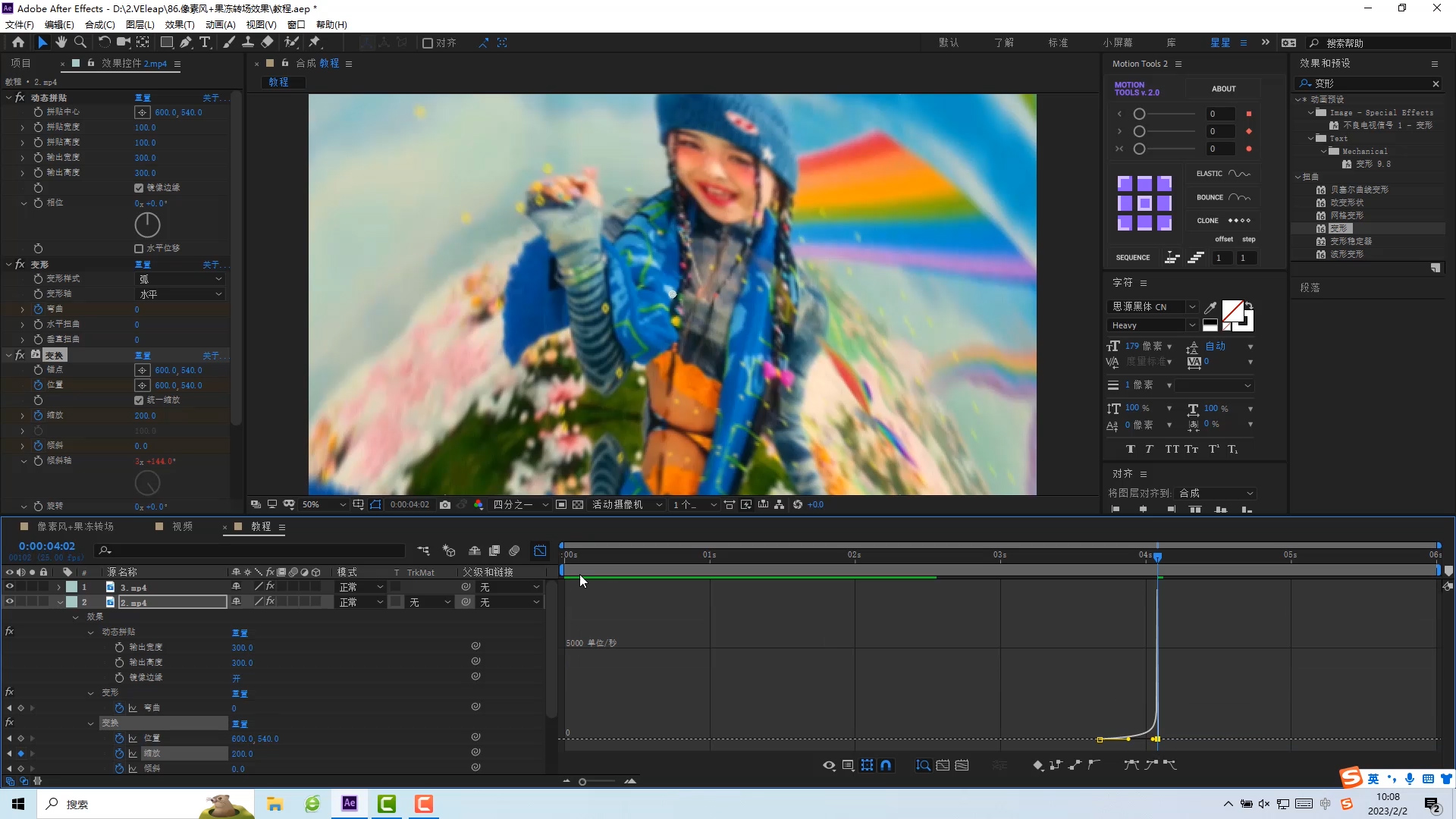Toggle stopwatch for 缩放 in timeline
Screen dimensions: 1456x819
coord(119,754)
